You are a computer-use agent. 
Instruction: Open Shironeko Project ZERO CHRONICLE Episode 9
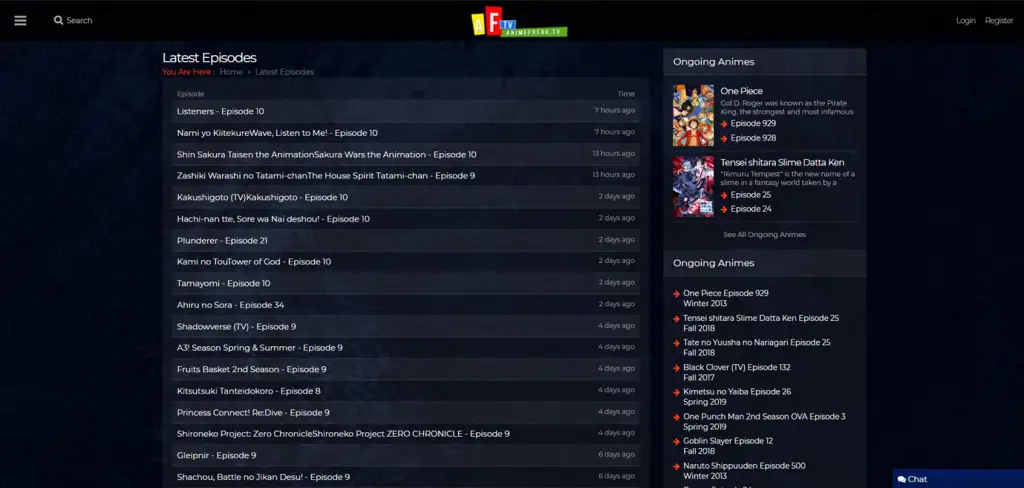click(344, 433)
